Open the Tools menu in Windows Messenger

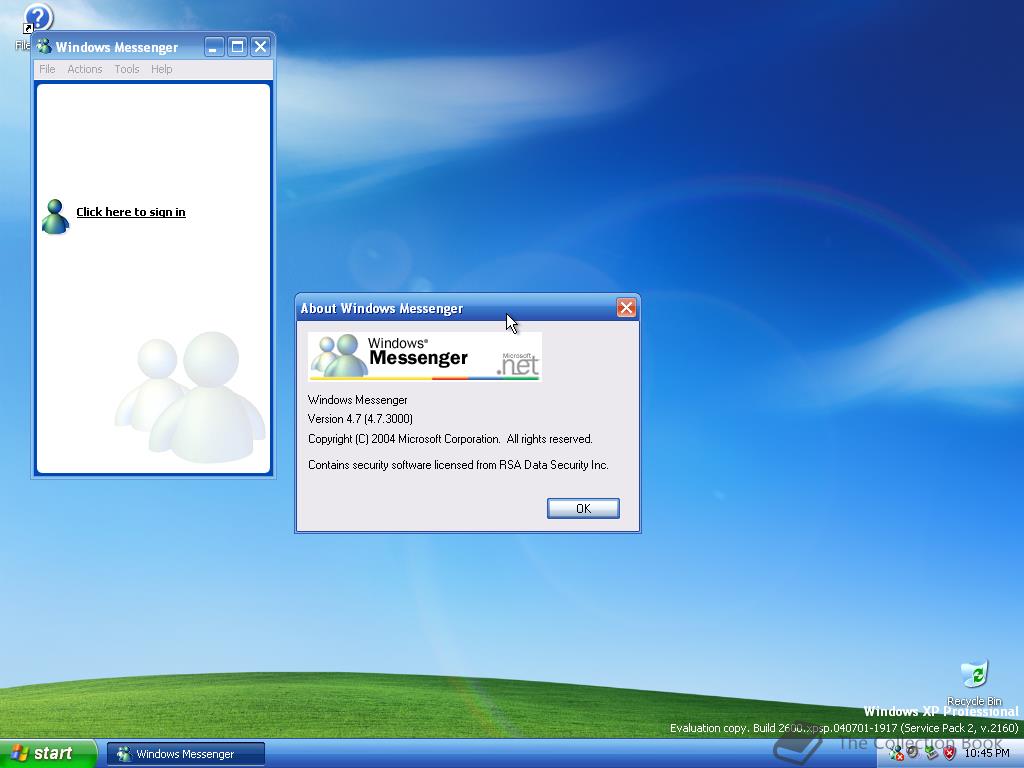point(127,69)
